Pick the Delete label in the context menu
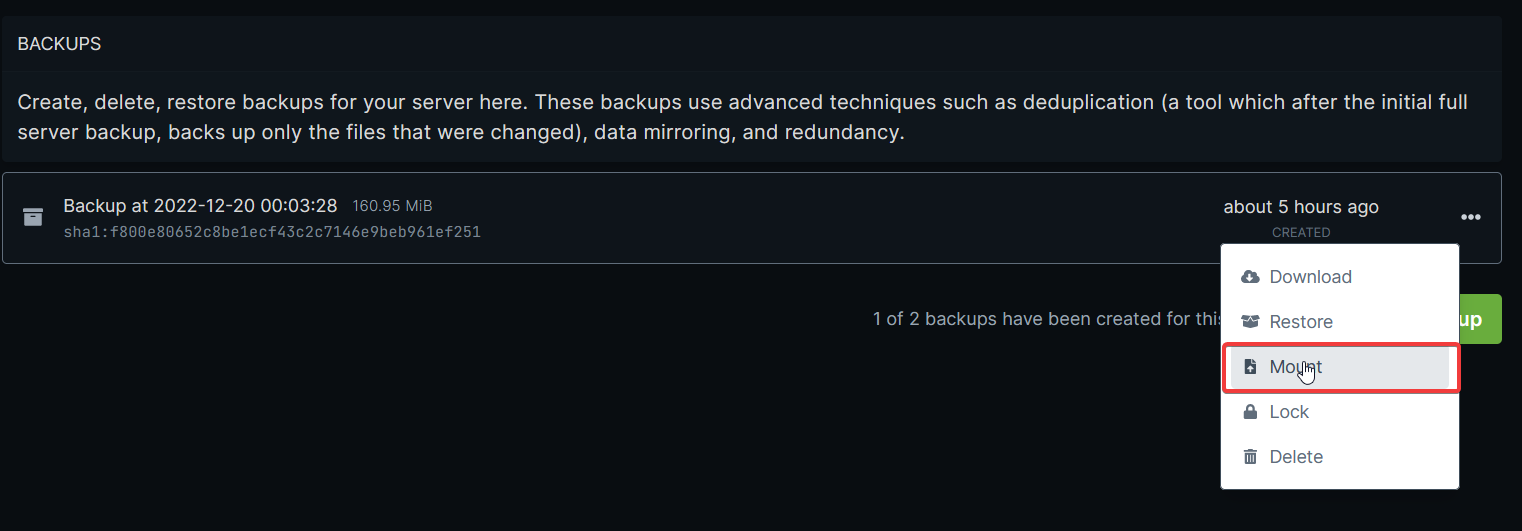 [1296, 457]
